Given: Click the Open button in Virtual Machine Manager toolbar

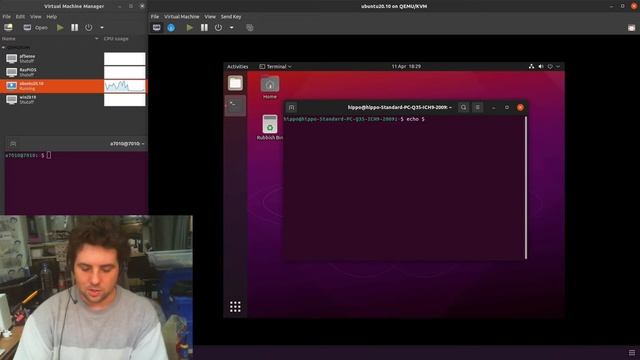Looking at the screenshot, I should (x=36, y=28).
